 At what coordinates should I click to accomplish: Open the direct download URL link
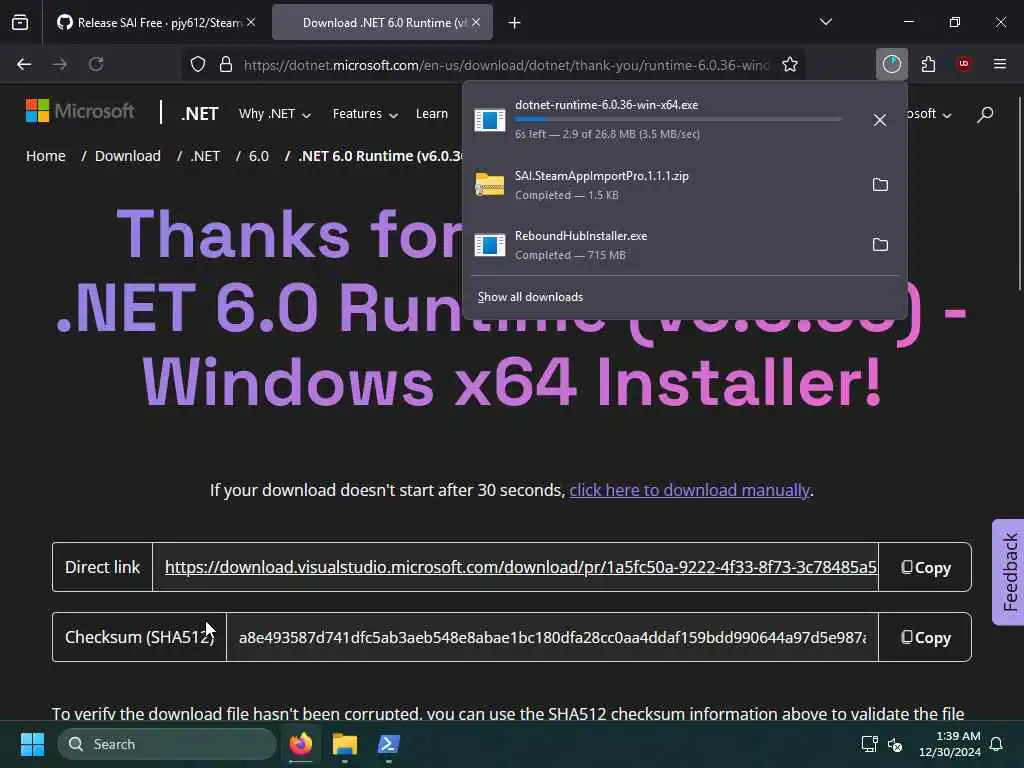(520, 567)
